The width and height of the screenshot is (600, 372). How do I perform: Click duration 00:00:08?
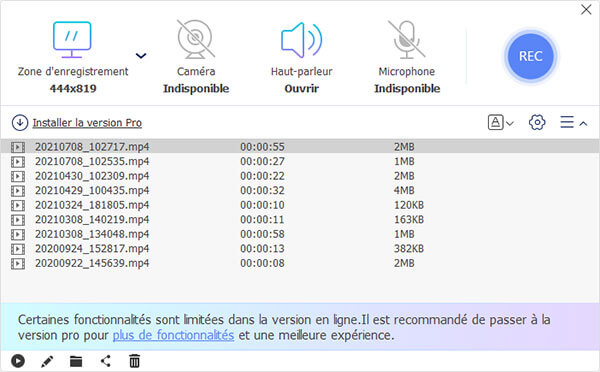(x=262, y=263)
